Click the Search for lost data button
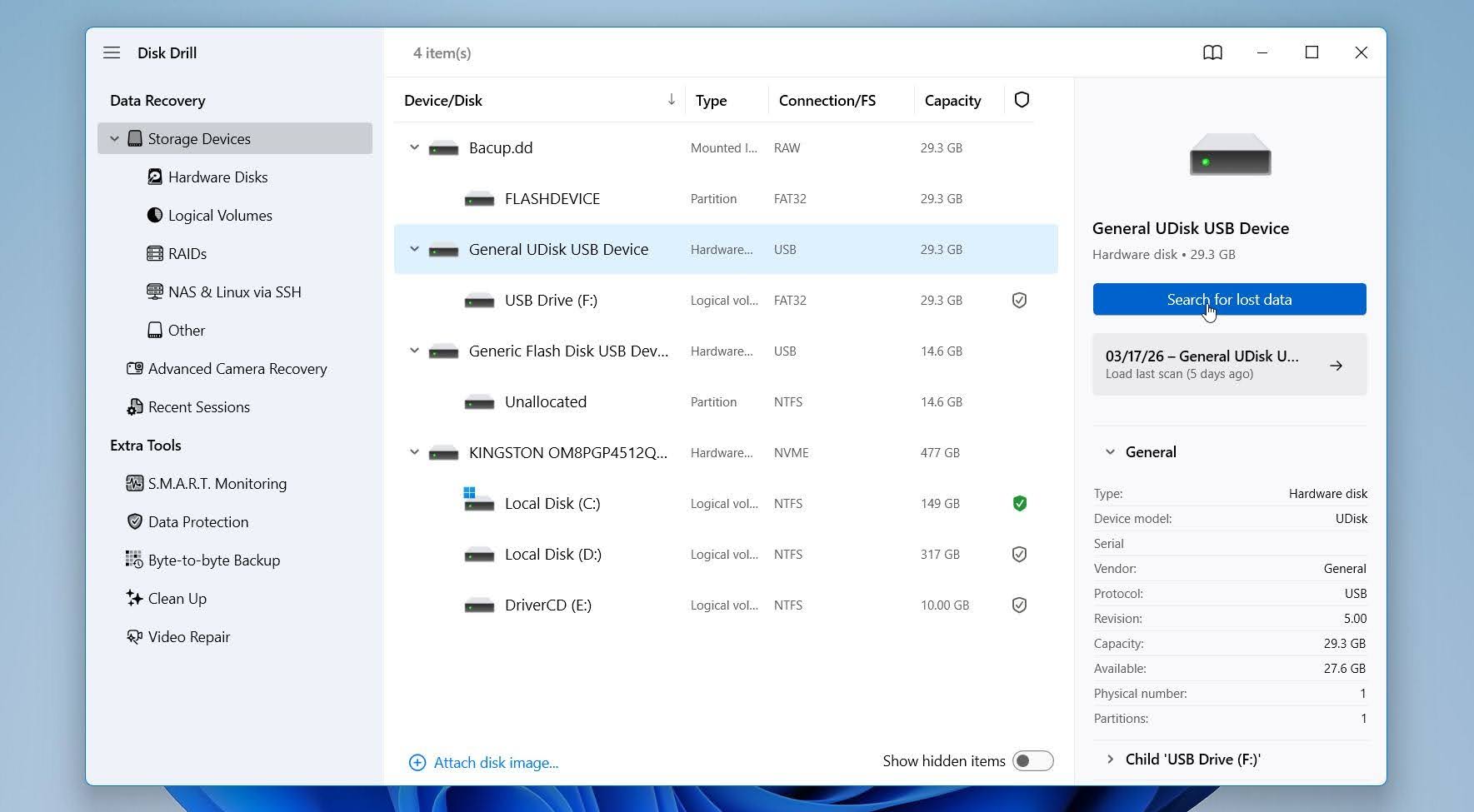1474x812 pixels. pos(1229,300)
